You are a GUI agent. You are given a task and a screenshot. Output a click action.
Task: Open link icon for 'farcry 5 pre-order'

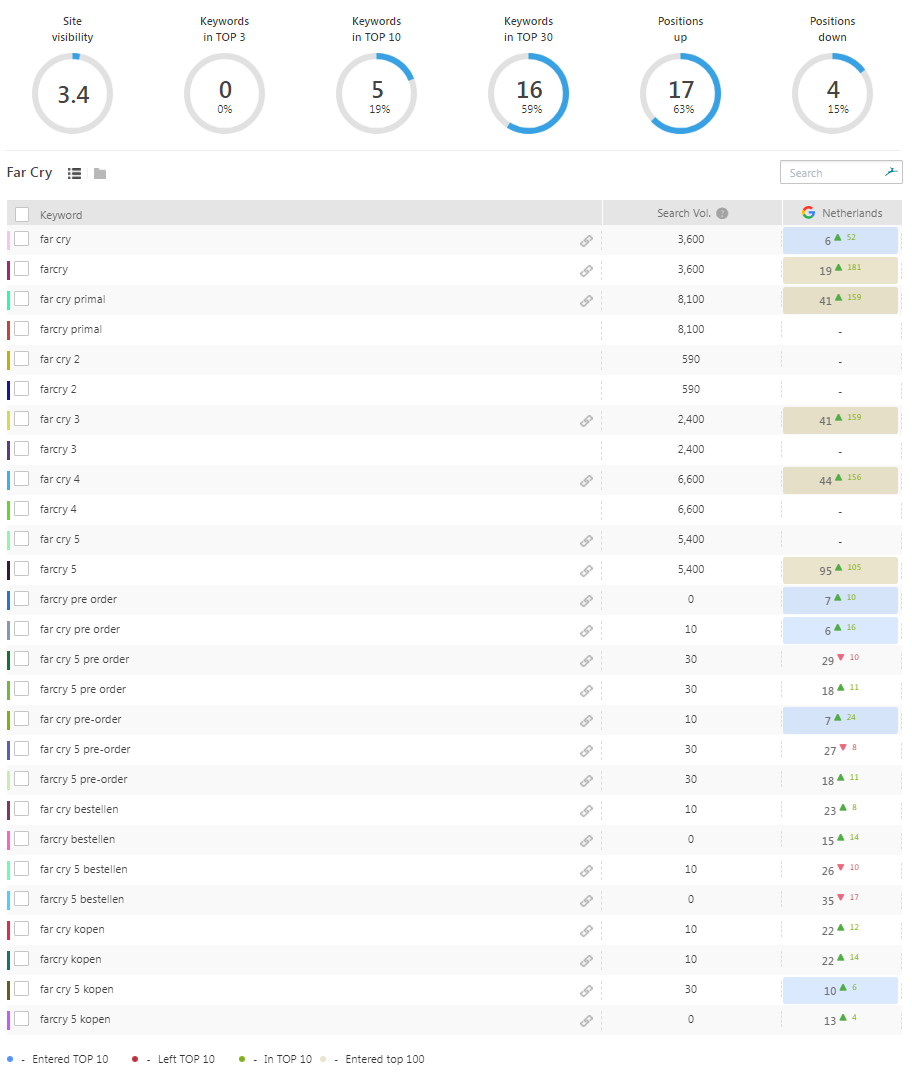(586, 781)
